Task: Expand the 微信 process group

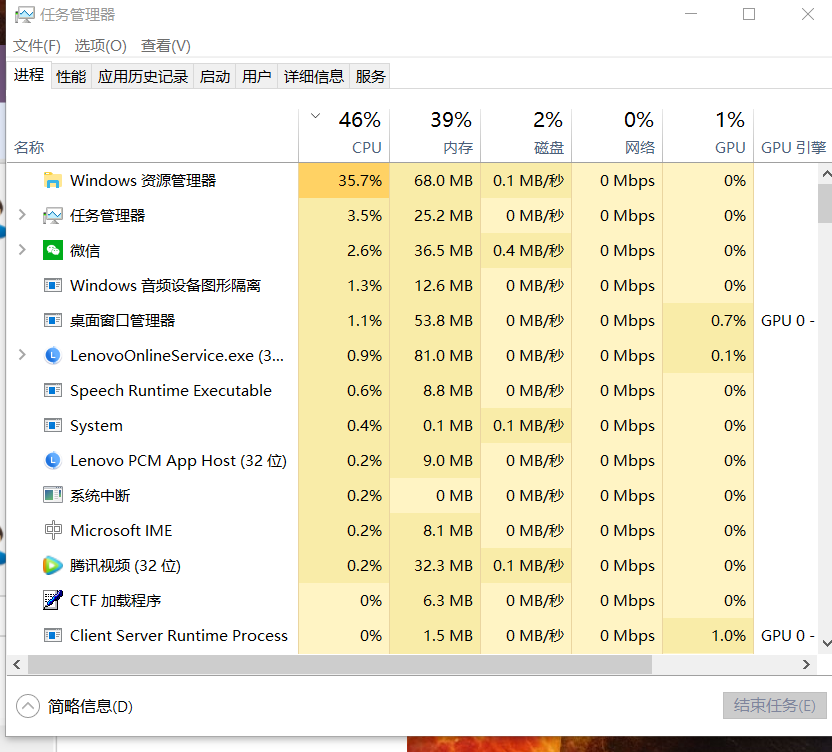Action: click(22, 250)
